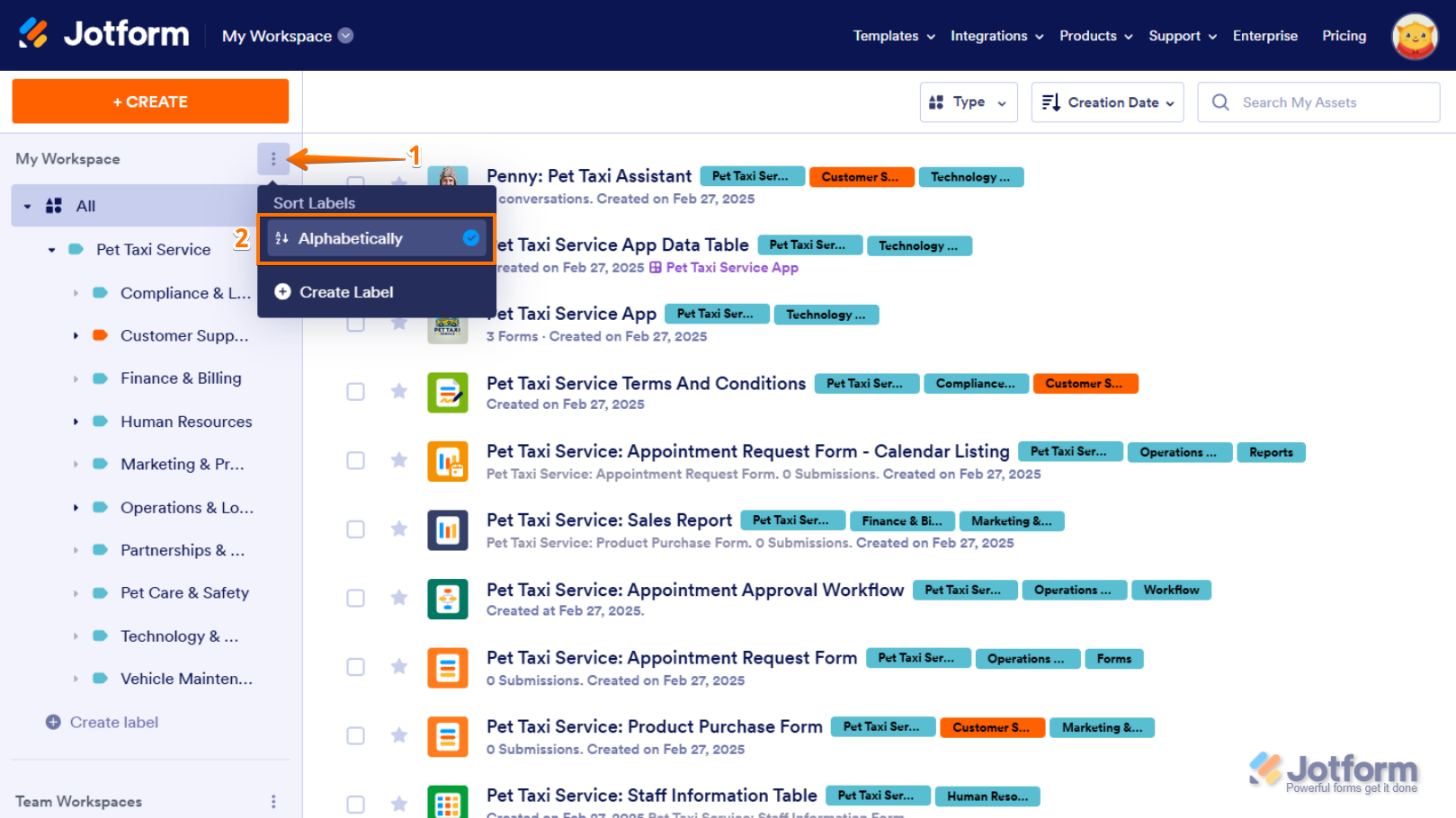
Task: Open the Creation Date sort dropdown
Action: click(x=1107, y=102)
